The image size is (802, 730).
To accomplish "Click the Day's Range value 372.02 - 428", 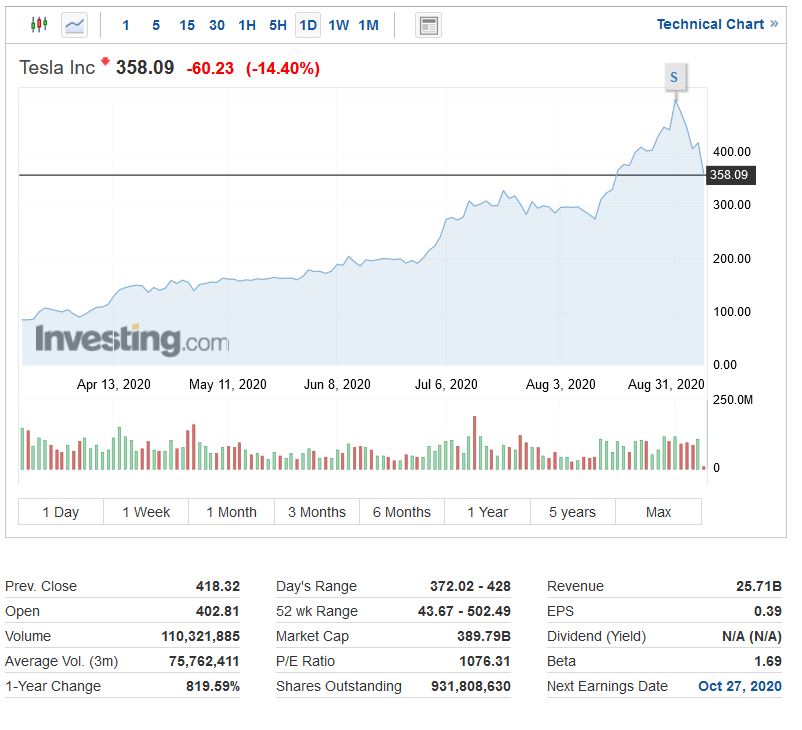I will click(x=470, y=586).
